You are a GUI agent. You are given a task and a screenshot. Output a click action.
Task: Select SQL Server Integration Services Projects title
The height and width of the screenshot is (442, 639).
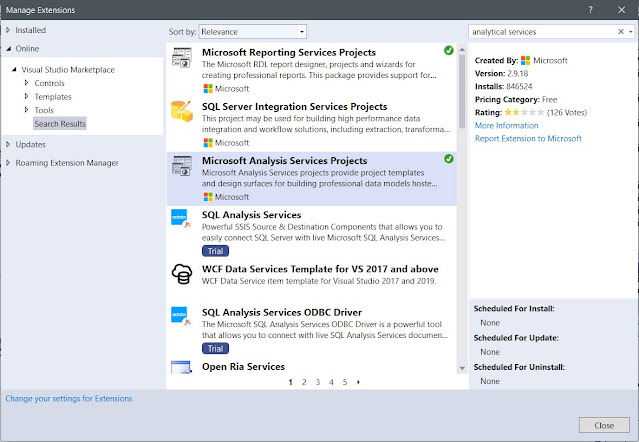pyautogui.click(x=295, y=107)
